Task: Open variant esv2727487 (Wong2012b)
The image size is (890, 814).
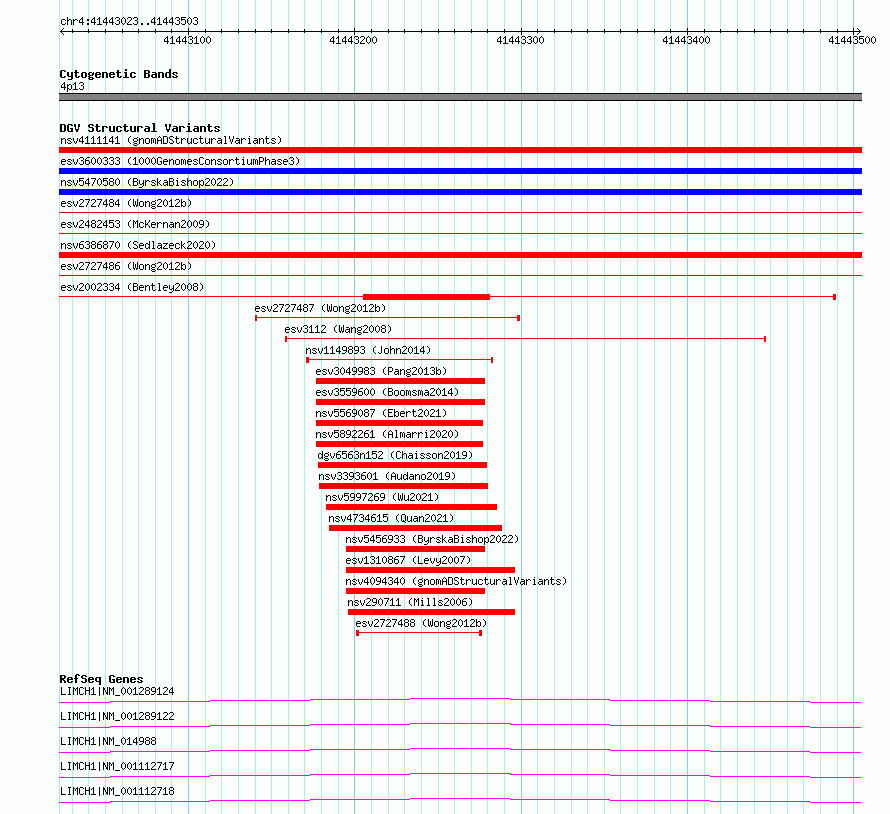Action: coord(320,308)
